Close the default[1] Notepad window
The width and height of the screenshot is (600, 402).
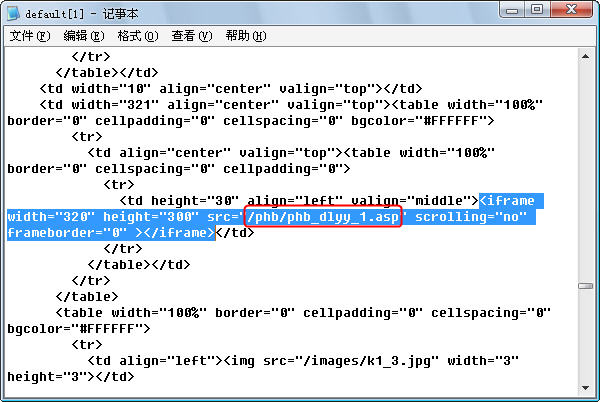(571, 9)
